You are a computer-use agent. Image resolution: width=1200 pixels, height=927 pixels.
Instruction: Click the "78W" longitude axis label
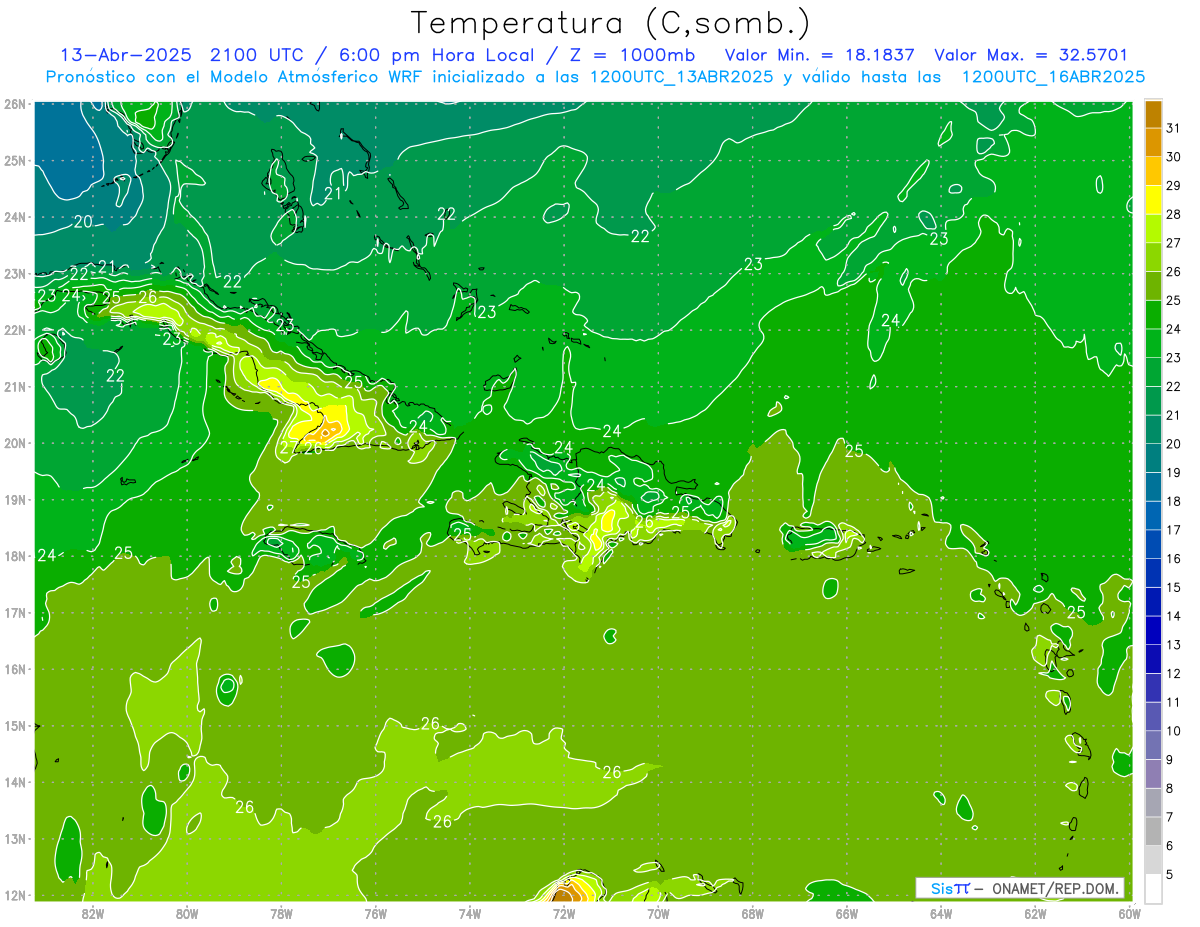(x=281, y=913)
